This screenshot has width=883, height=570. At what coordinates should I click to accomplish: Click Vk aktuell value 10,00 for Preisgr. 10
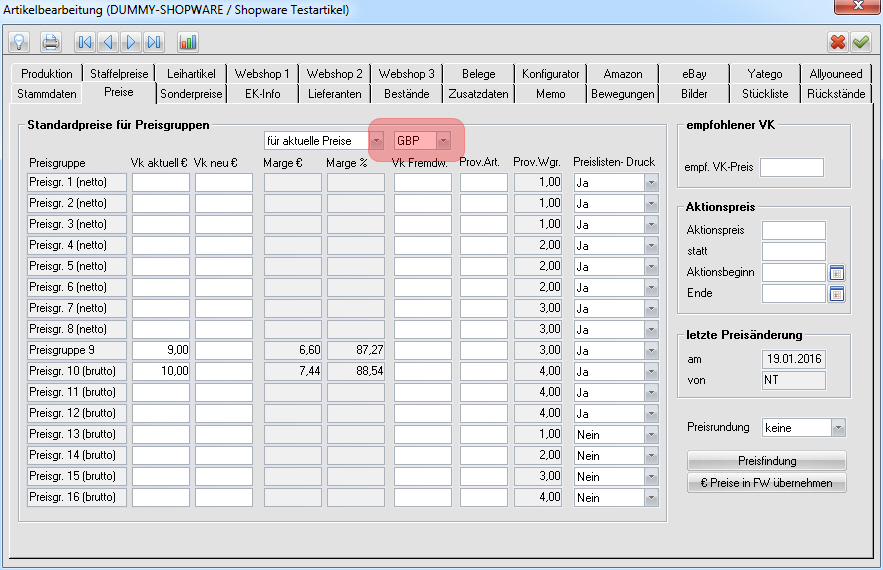(161, 371)
